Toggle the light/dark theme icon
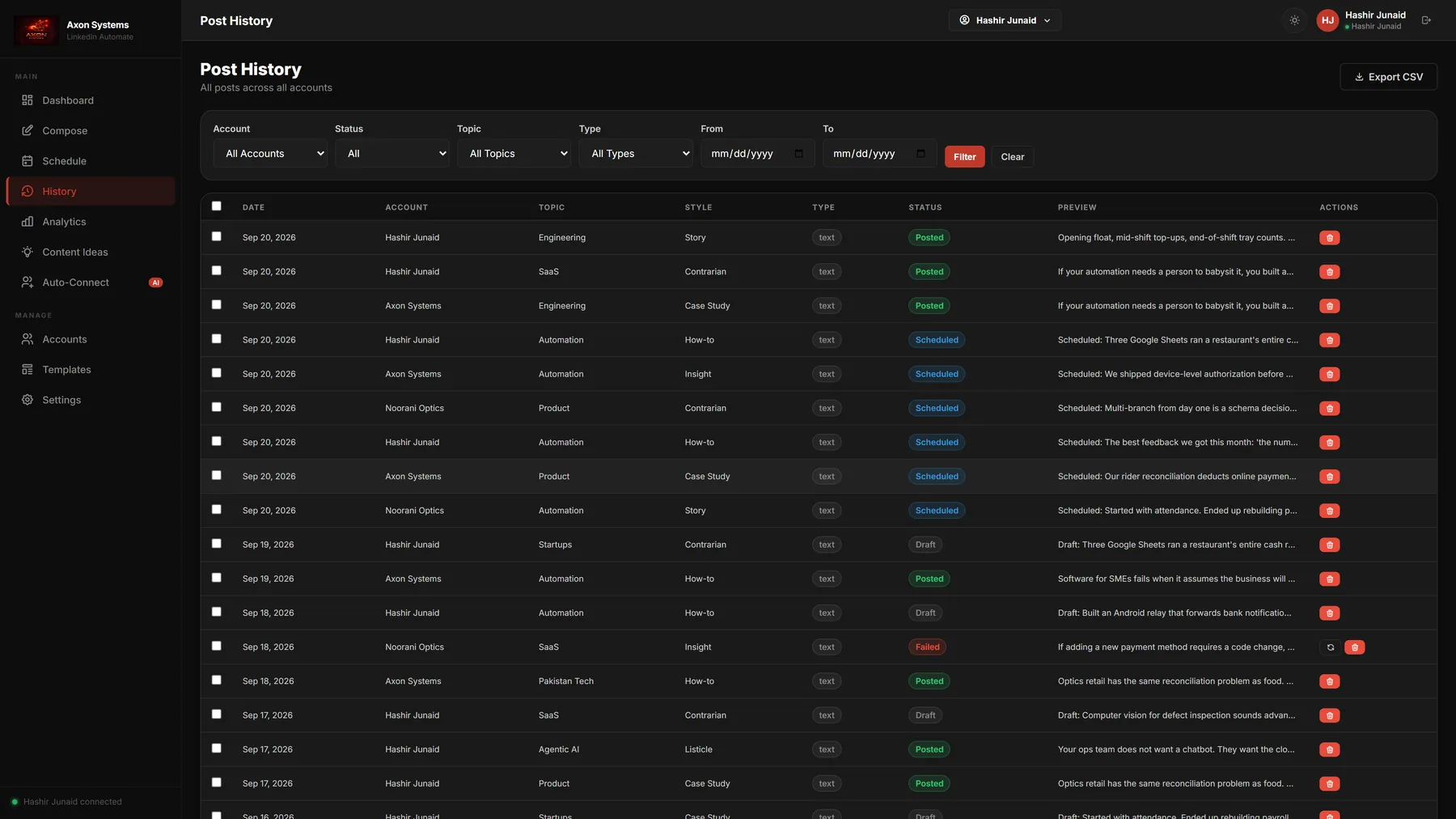Viewport: 1456px width, 819px height. tap(1294, 20)
